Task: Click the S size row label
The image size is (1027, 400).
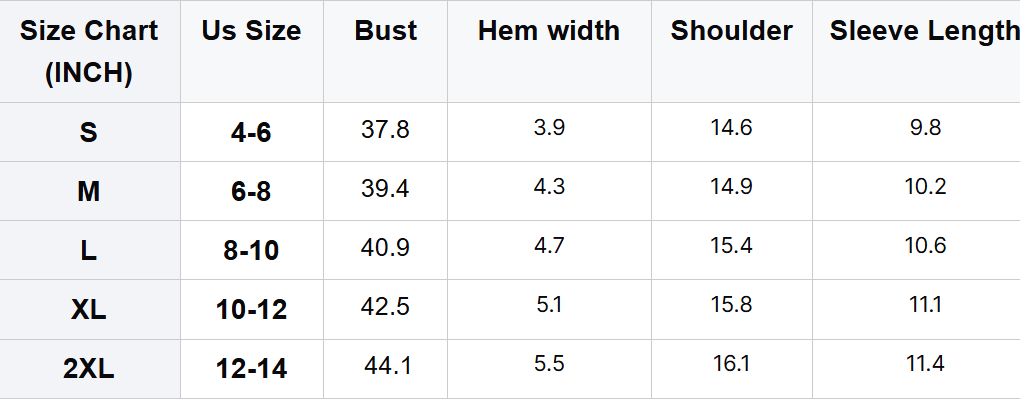Action: [x=89, y=132]
